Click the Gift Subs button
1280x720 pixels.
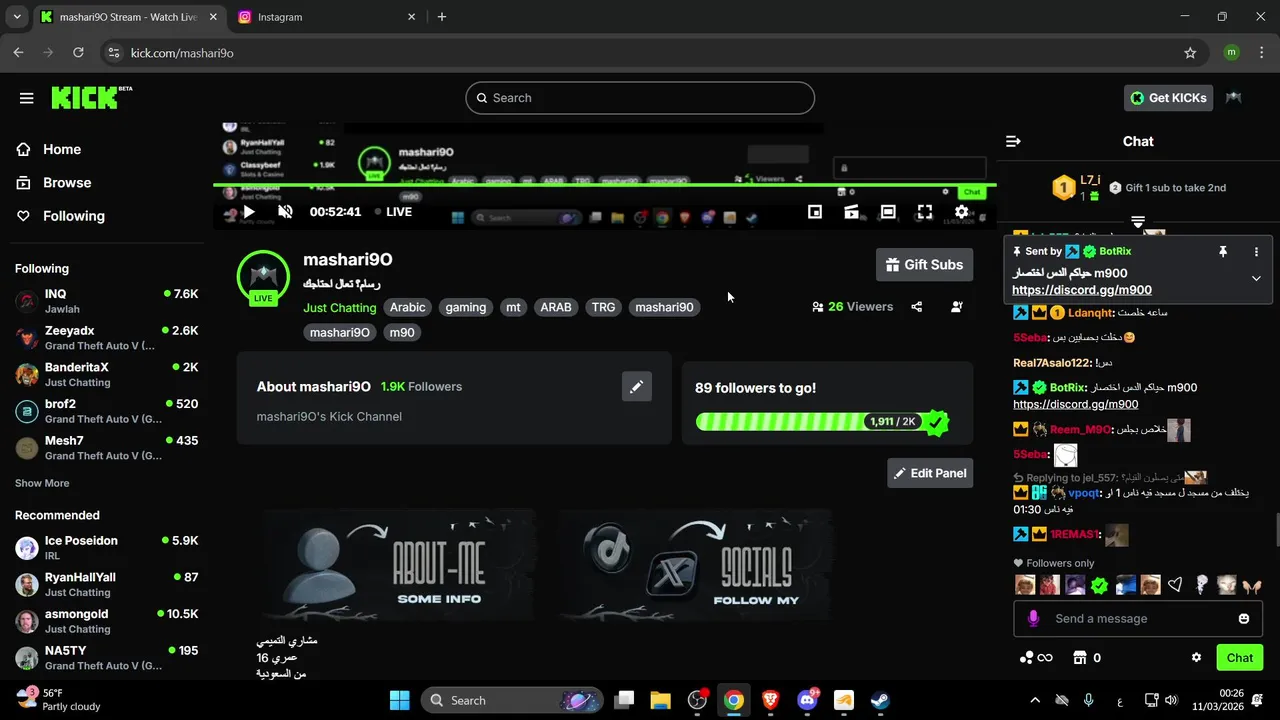pyautogui.click(x=924, y=265)
